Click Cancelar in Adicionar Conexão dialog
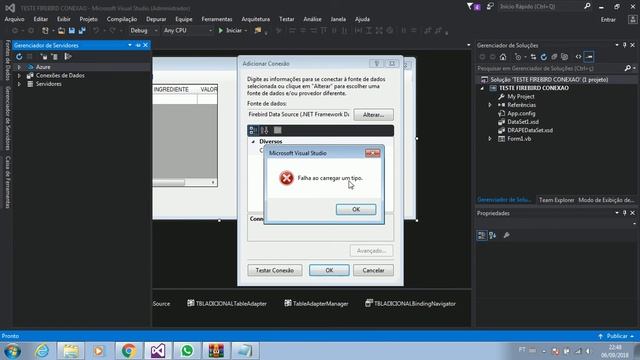The image size is (640, 360). click(x=373, y=270)
